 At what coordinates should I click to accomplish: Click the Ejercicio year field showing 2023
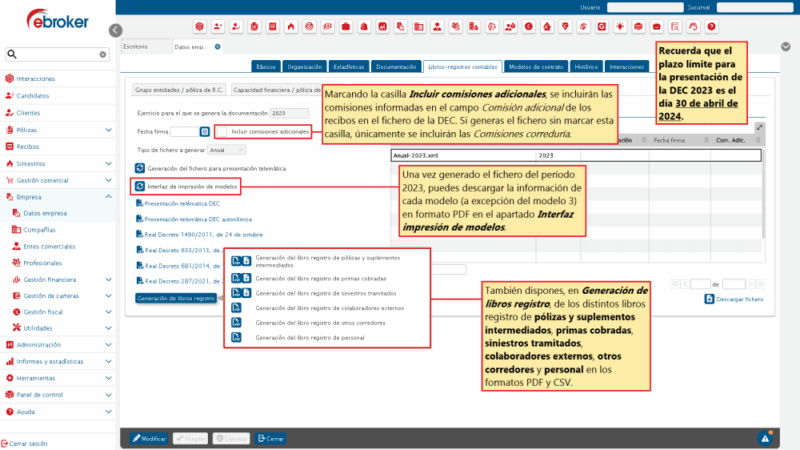(x=289, y=113)
